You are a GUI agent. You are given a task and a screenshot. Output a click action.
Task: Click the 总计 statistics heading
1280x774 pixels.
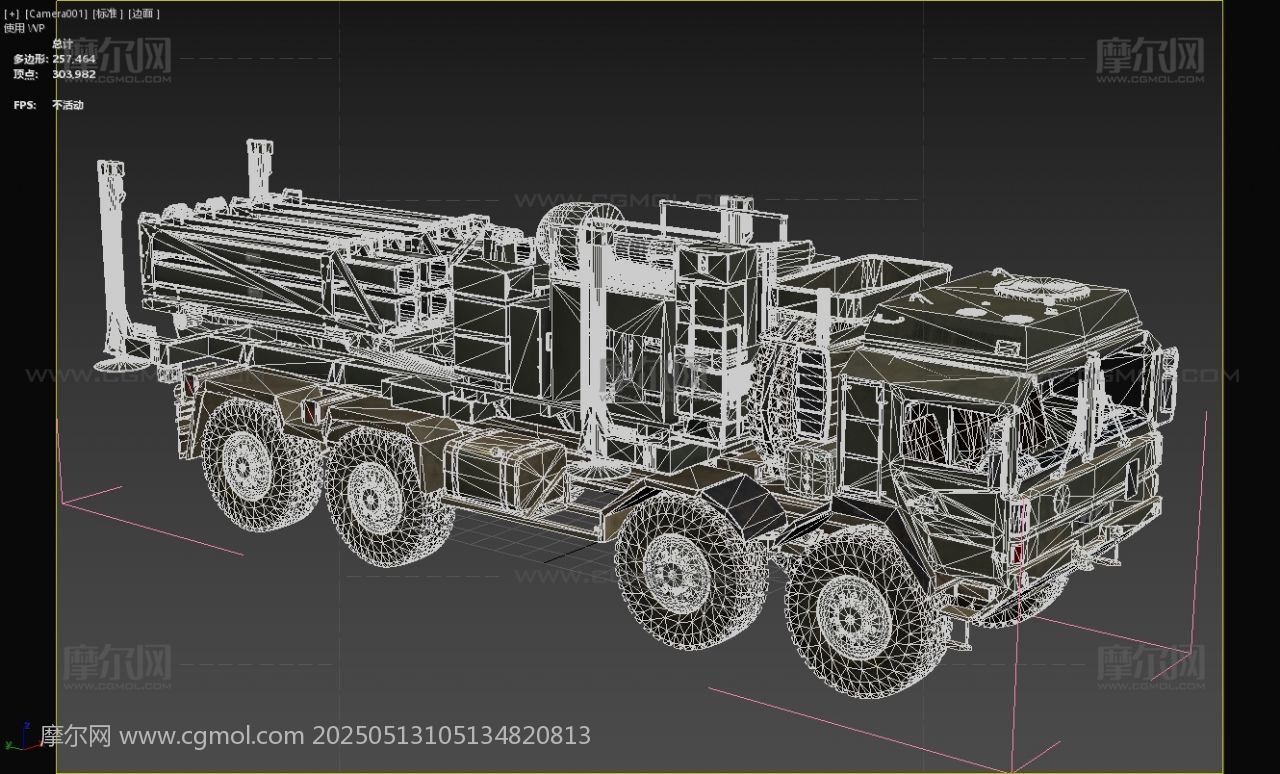pos(62,44)
